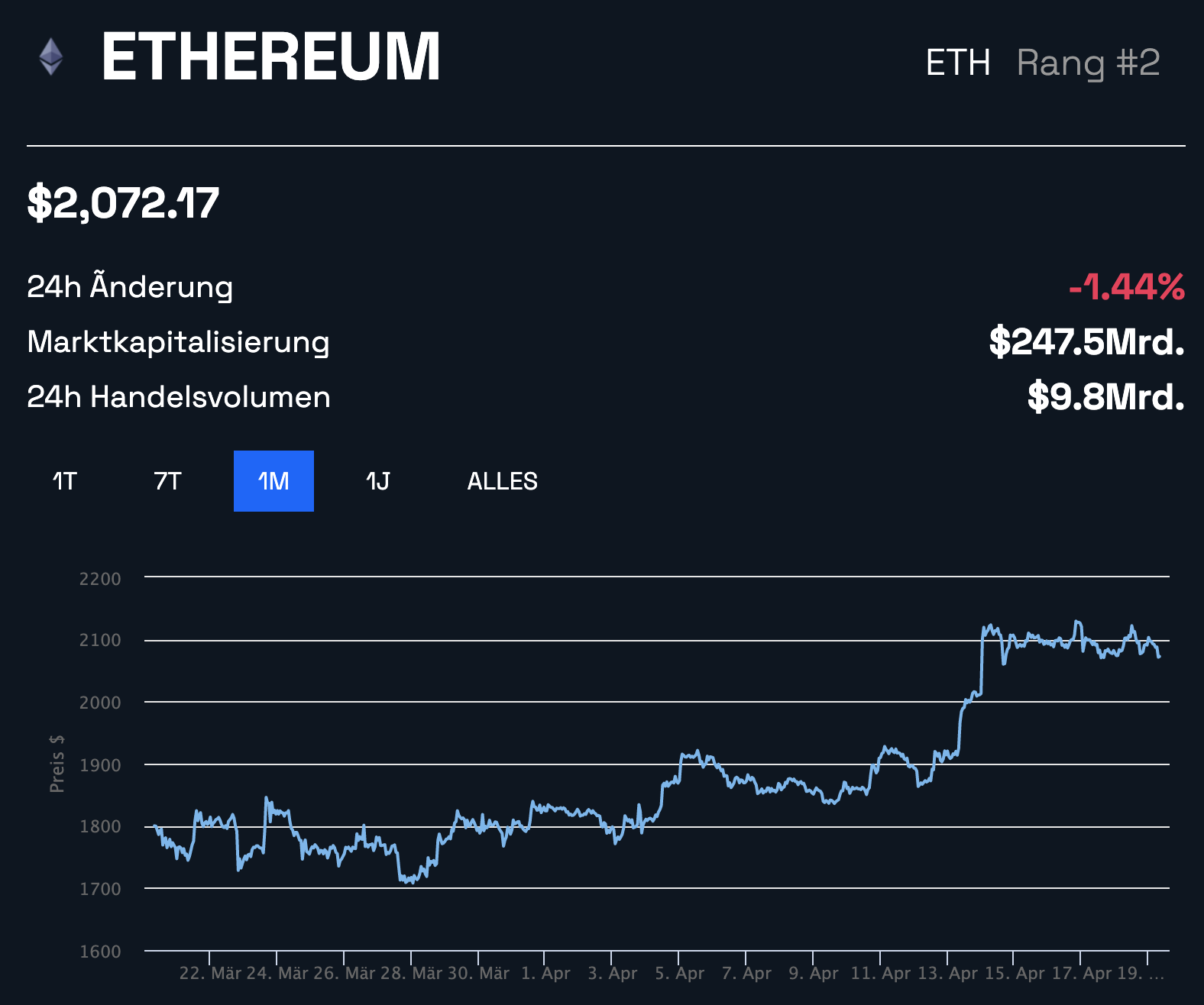Click the red -1.44% change value
This screenshot has height=1005, width=1204.
tap(1126, 287)
